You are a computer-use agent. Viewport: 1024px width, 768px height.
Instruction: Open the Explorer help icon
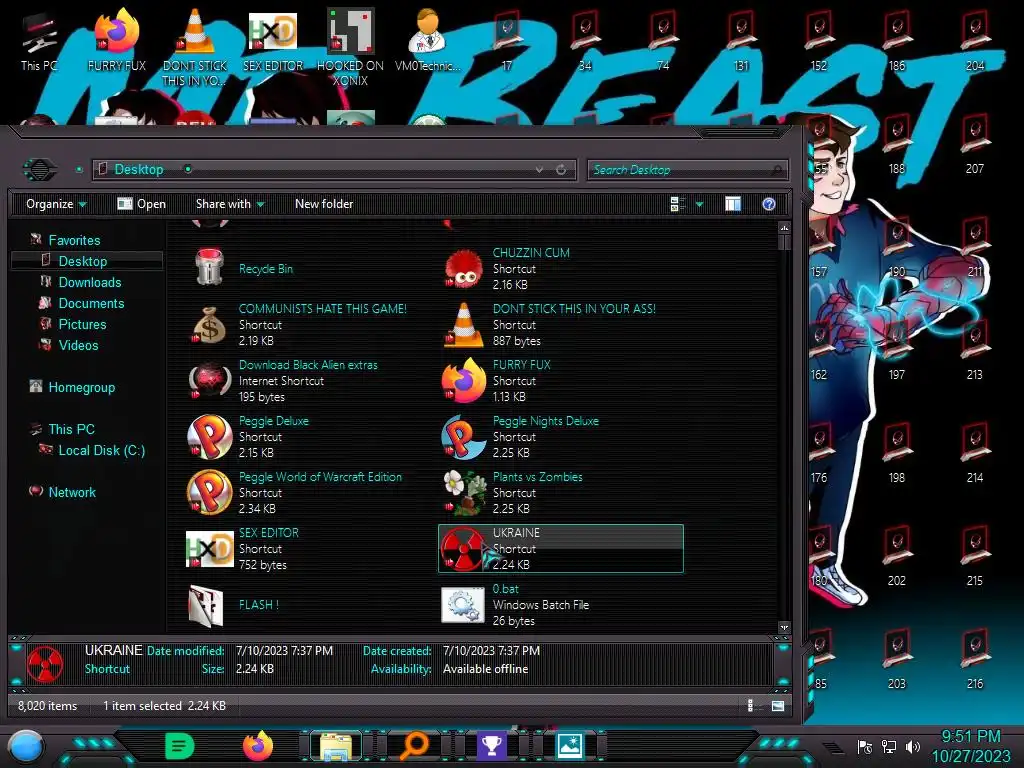tap(769, 204)
